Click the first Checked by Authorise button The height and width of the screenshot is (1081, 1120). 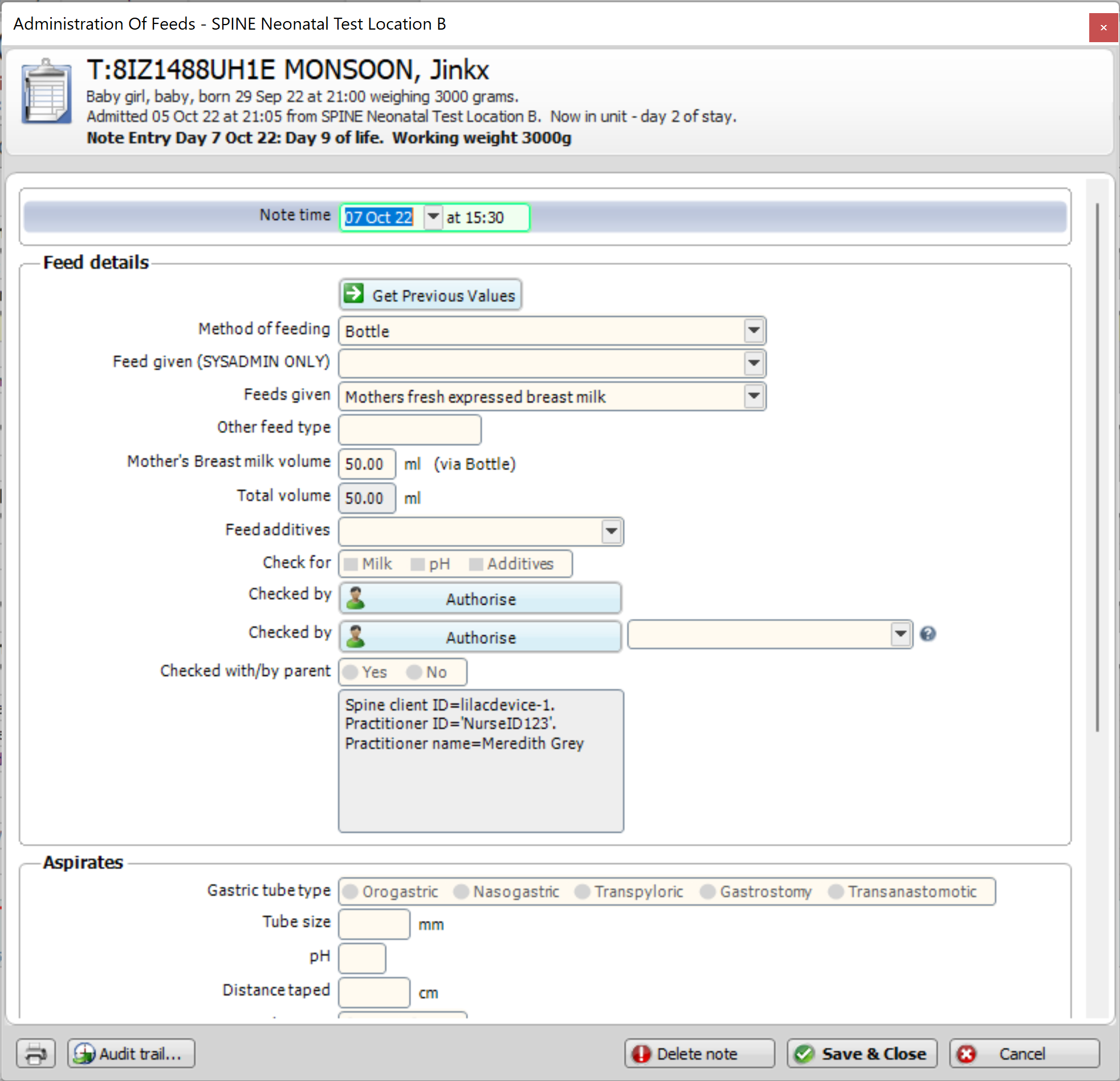[x=480, y=599]
